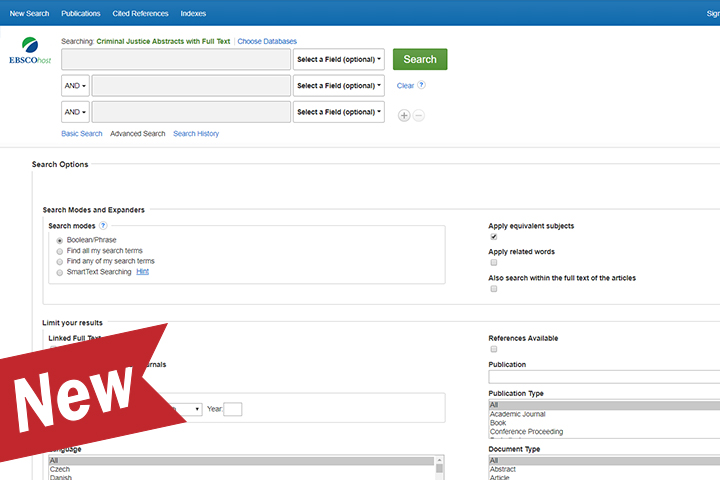This screenshot has width=720, height=480.
Task: Enable Apply related words checkbox
Action: tap(493, 263)
